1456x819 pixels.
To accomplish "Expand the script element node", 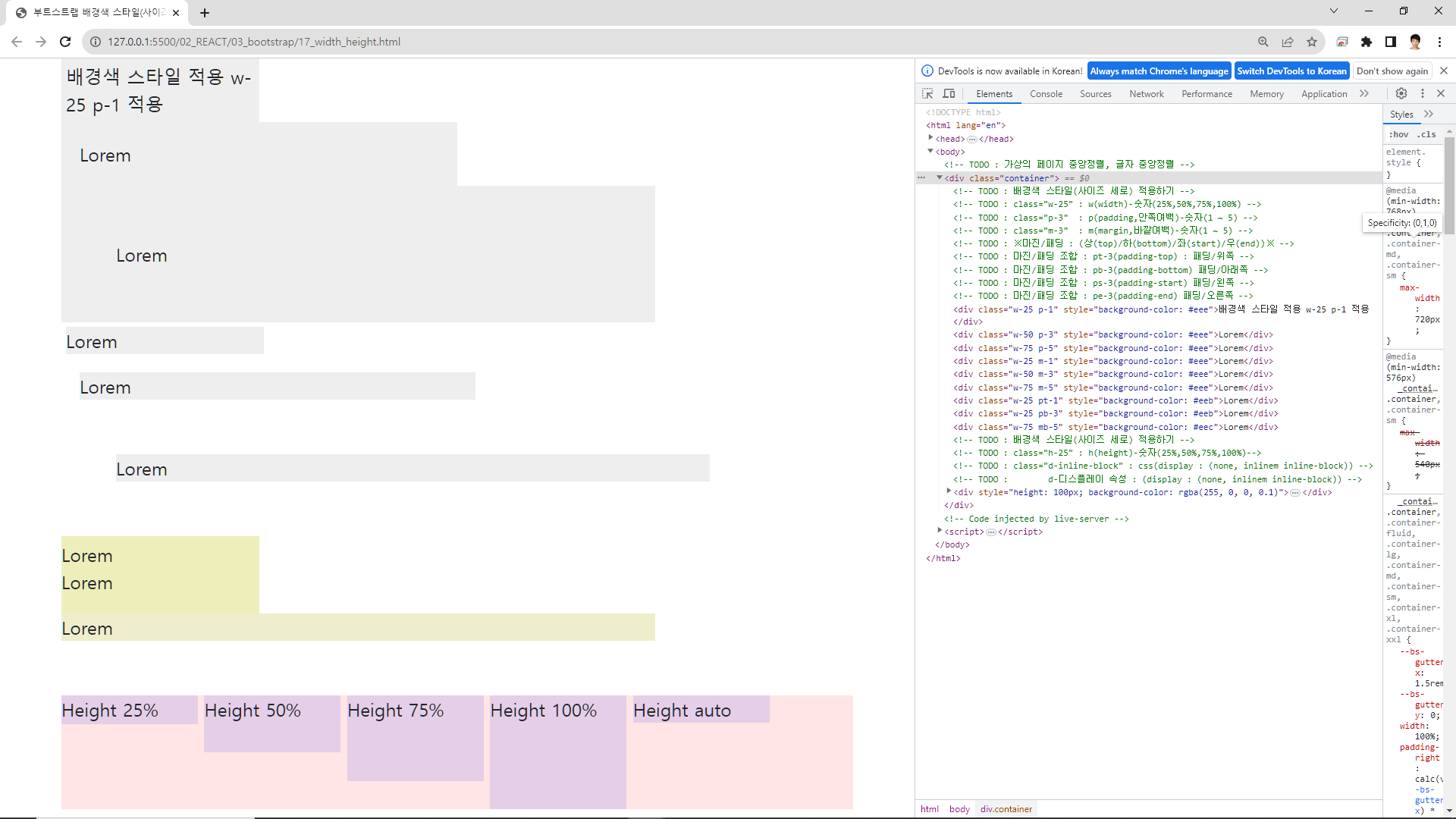I will pos(940,531).
